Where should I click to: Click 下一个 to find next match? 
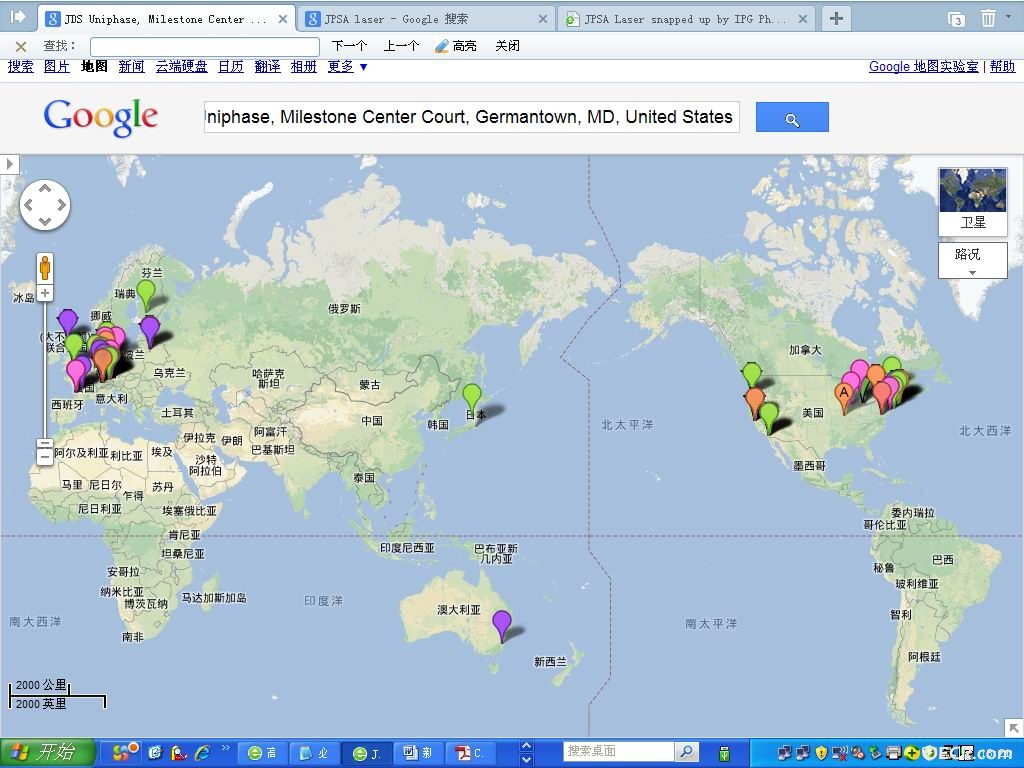349,46
